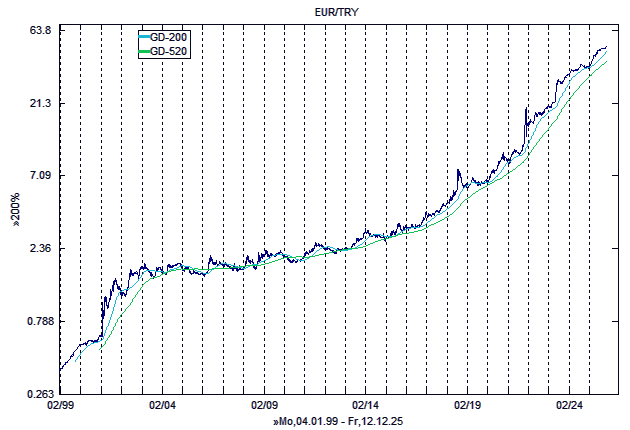Click the green GD-520 line swatch
Image resolution: width=630 pixels, height=430 pixels.
(143, 50)
